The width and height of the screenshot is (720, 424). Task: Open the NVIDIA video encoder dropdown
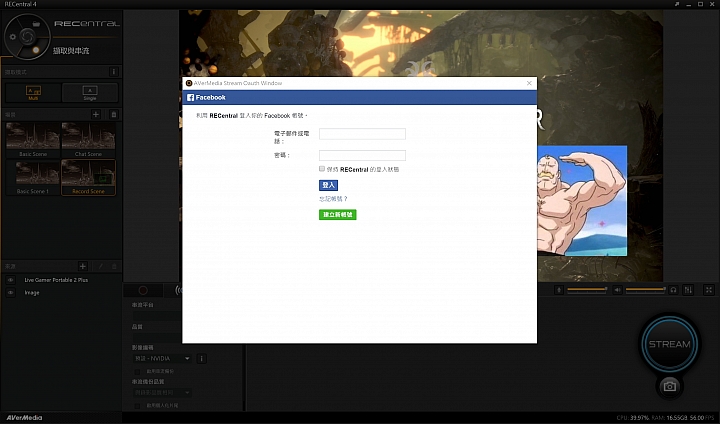(162, 358)
